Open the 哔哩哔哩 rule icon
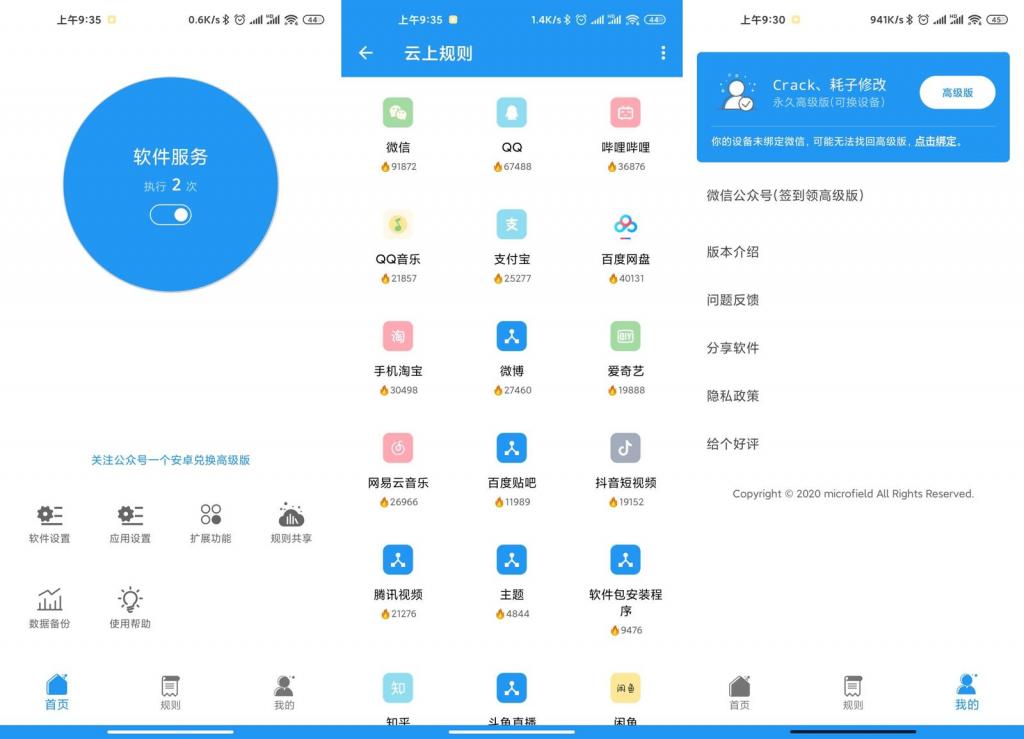1024x739 pixels. point(625,110)
